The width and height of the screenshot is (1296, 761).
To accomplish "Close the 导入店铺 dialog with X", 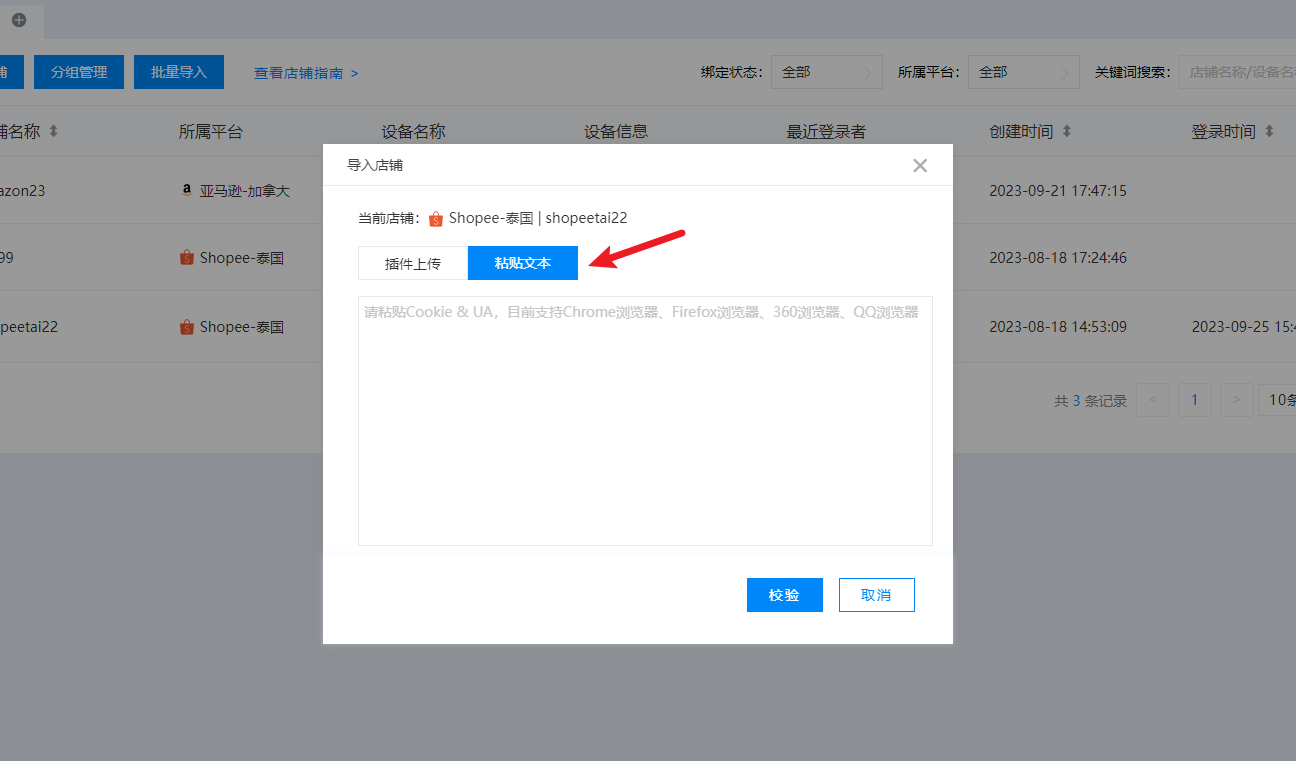I will [x=920, y=166].
